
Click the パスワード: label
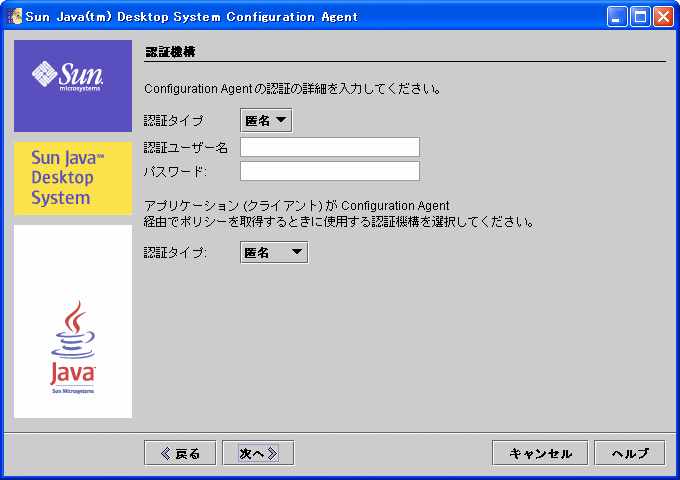(175, 172)
